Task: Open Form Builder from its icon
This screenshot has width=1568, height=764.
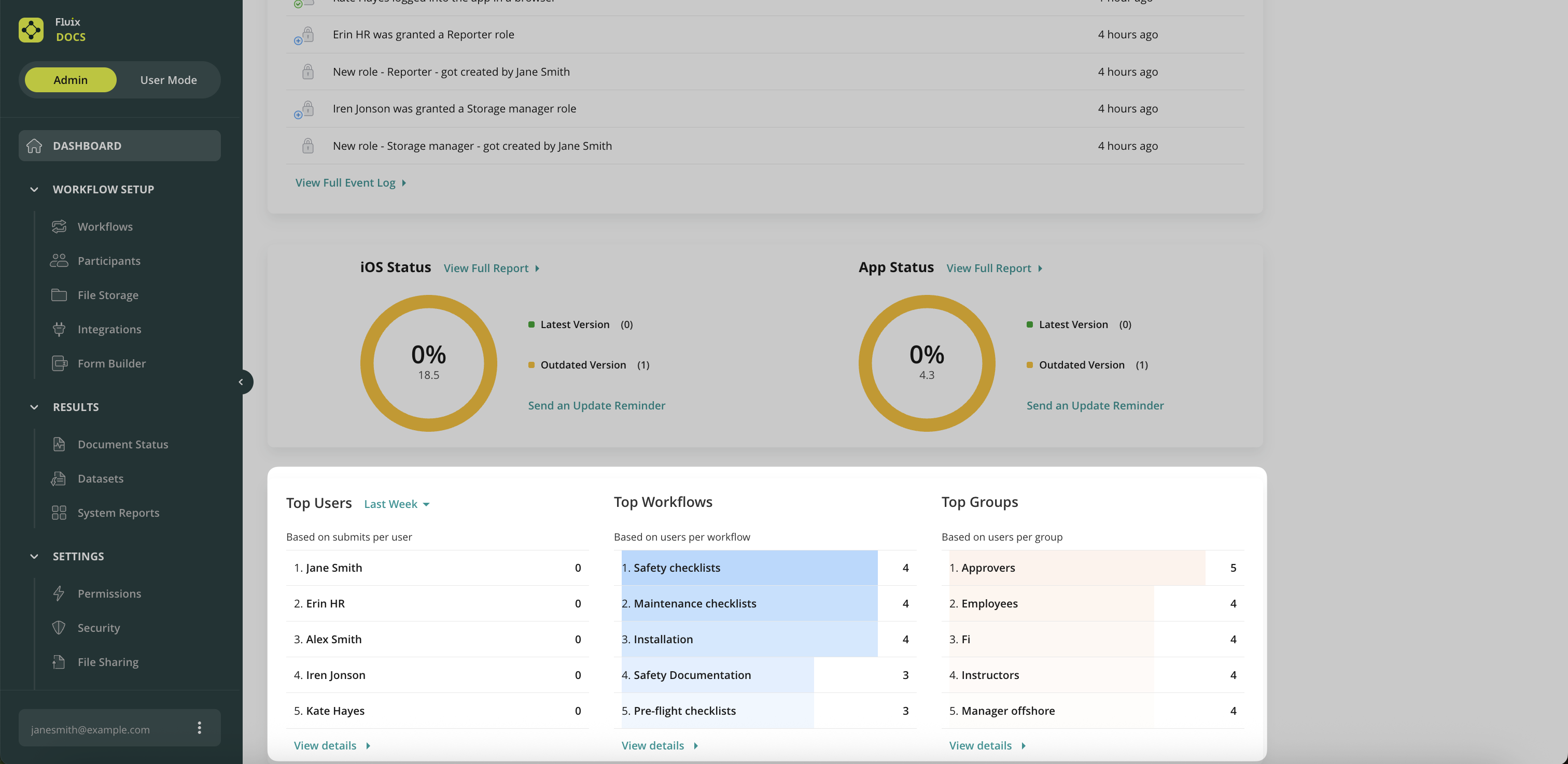Action: [59, 363]
